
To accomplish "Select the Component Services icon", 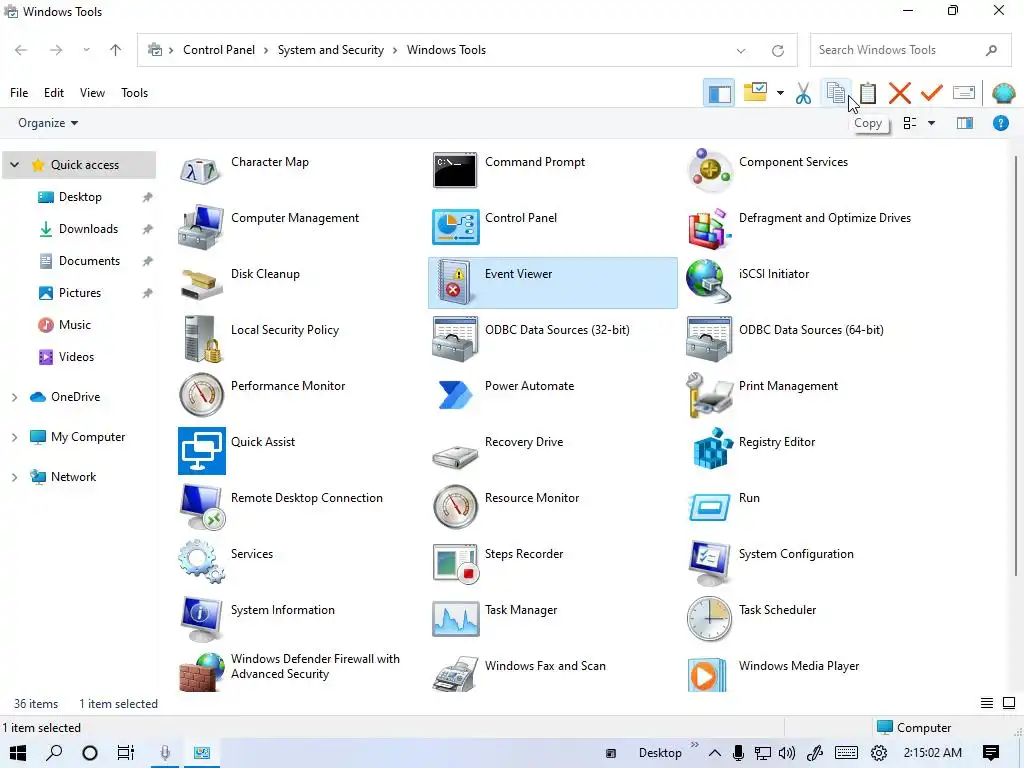I will pos(710,170).
